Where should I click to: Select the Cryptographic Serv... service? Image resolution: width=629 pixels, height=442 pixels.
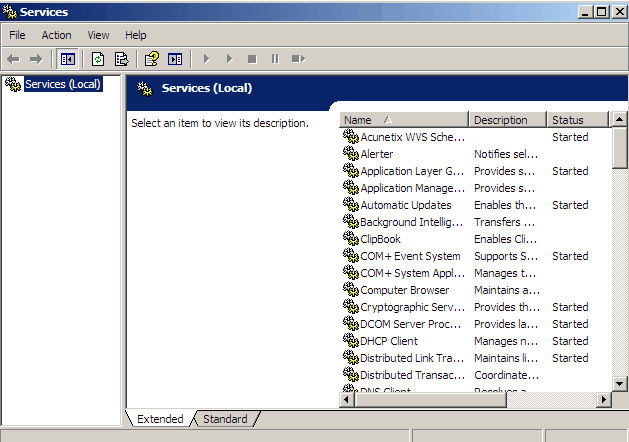click(412, 307)
